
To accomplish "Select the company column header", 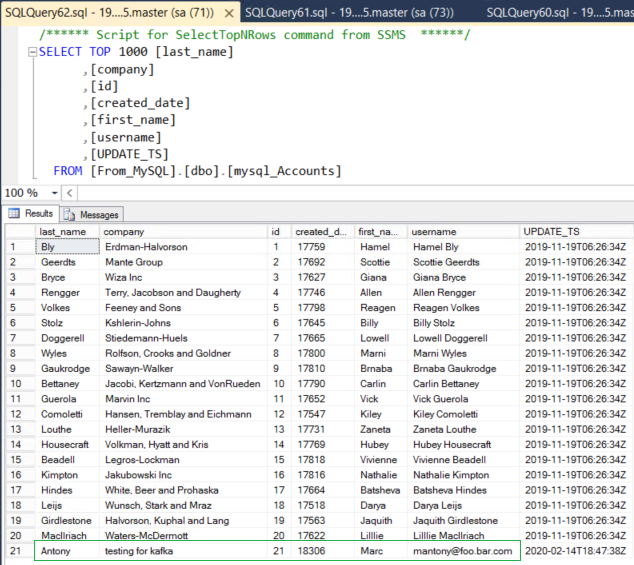I will coord(183,232).
